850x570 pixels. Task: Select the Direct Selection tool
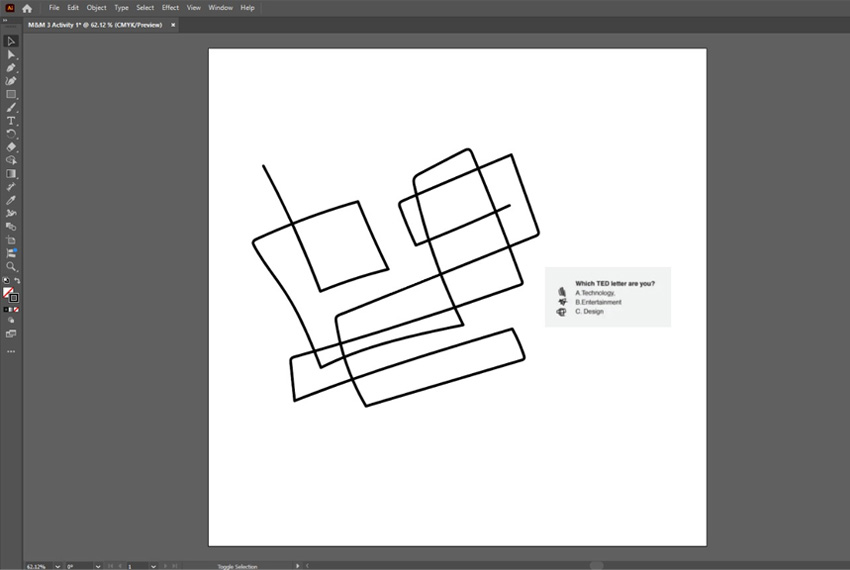tap(11, 55)
